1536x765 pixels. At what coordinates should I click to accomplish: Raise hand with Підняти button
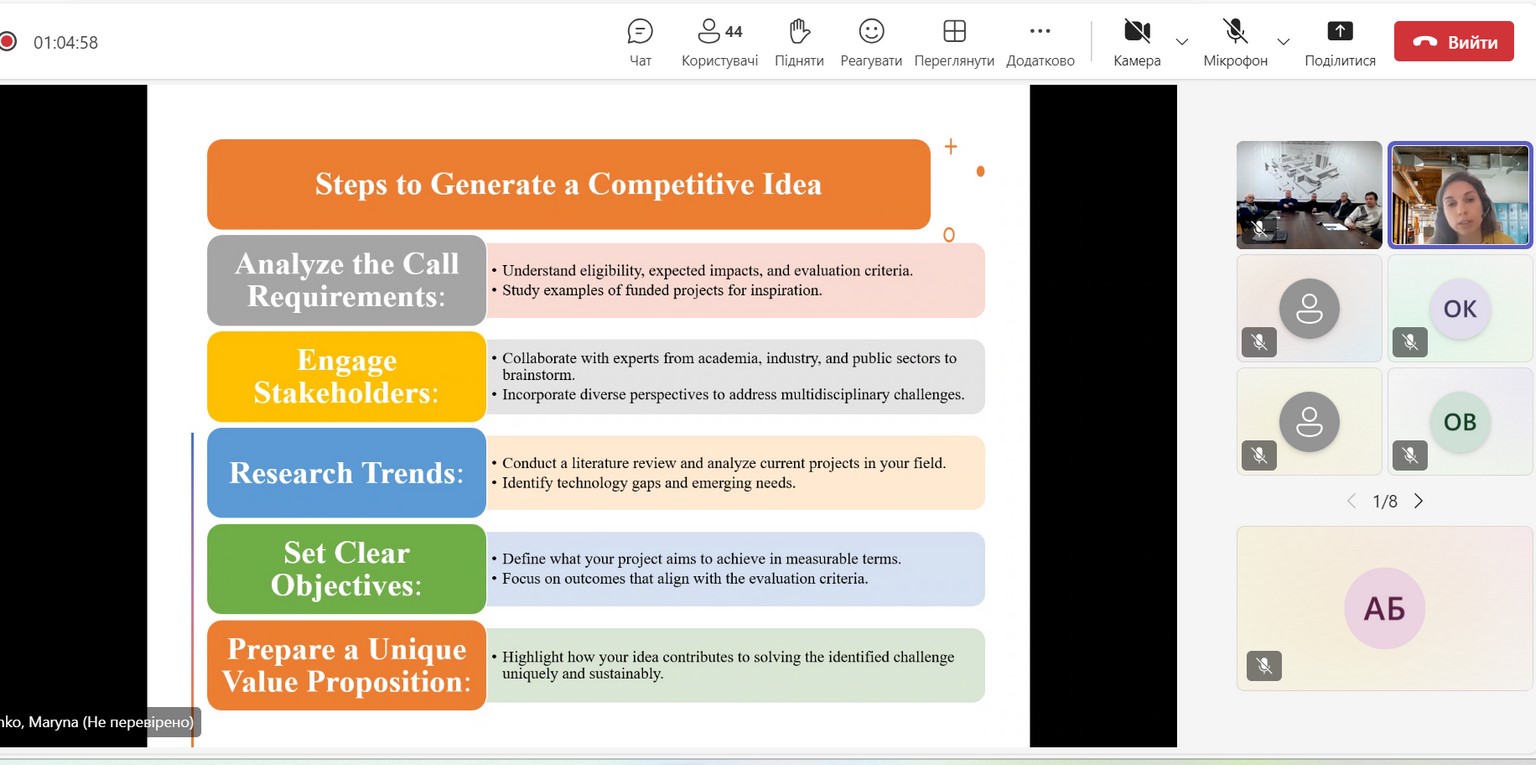[x=799, y=42]
